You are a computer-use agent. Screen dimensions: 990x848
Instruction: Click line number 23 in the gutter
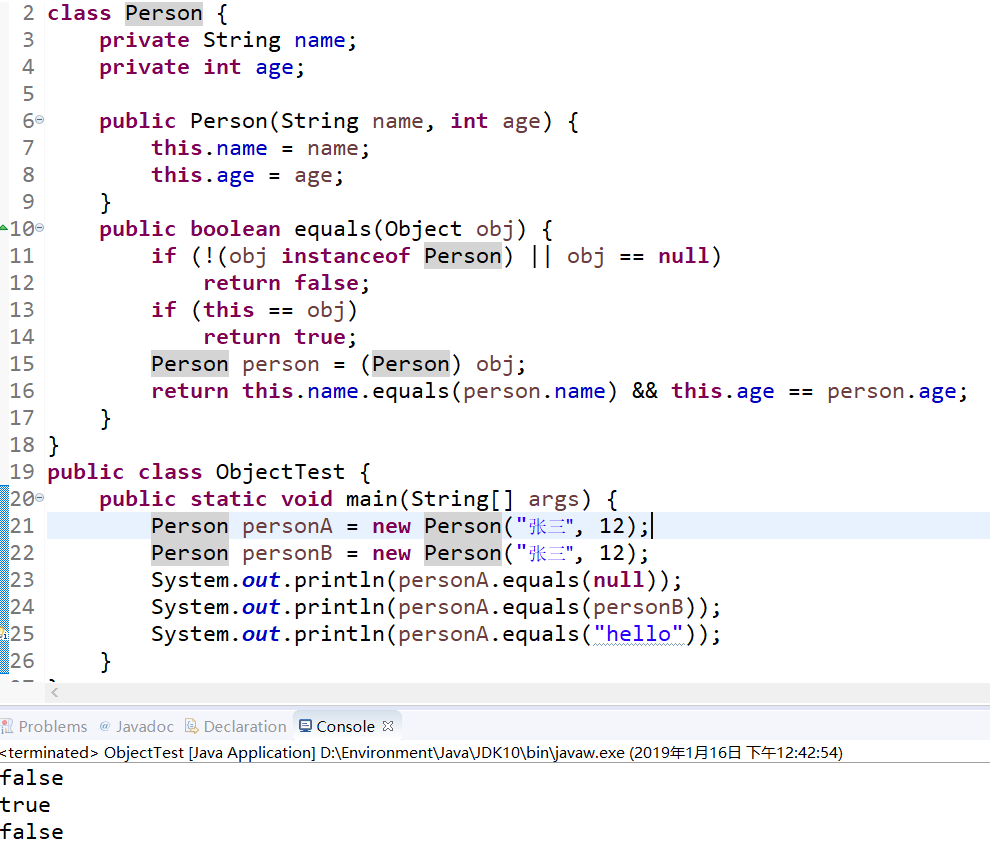pyautogui.click(x=22, y=580)
